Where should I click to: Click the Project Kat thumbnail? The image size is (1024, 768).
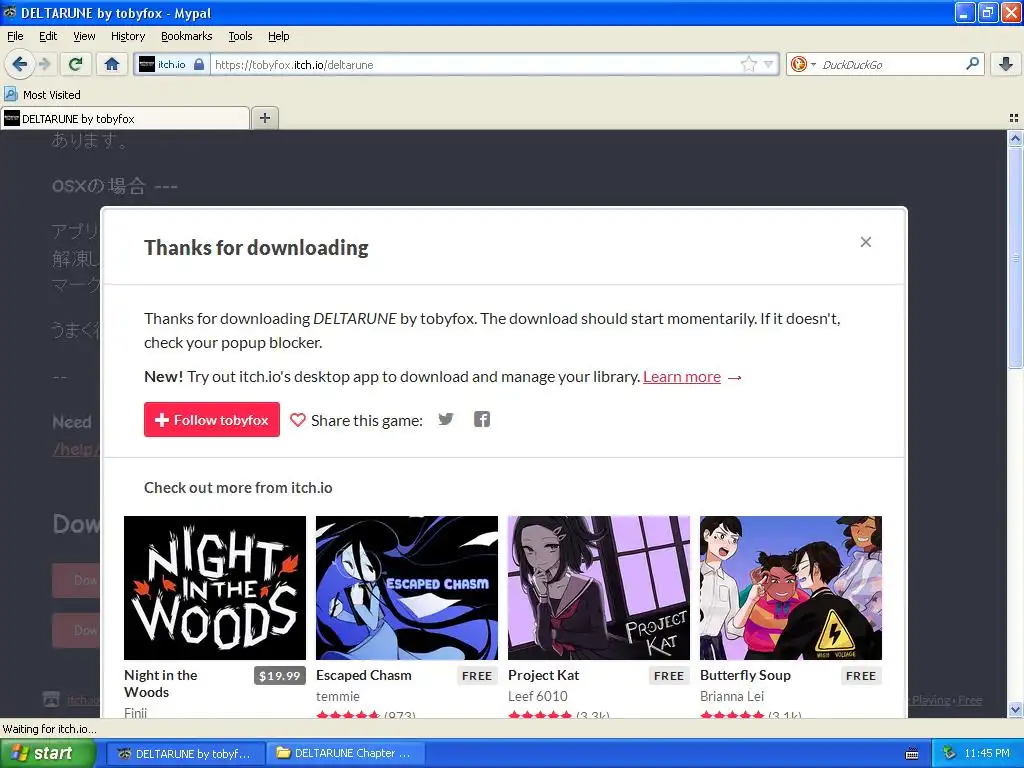click(x=599, y=588)
